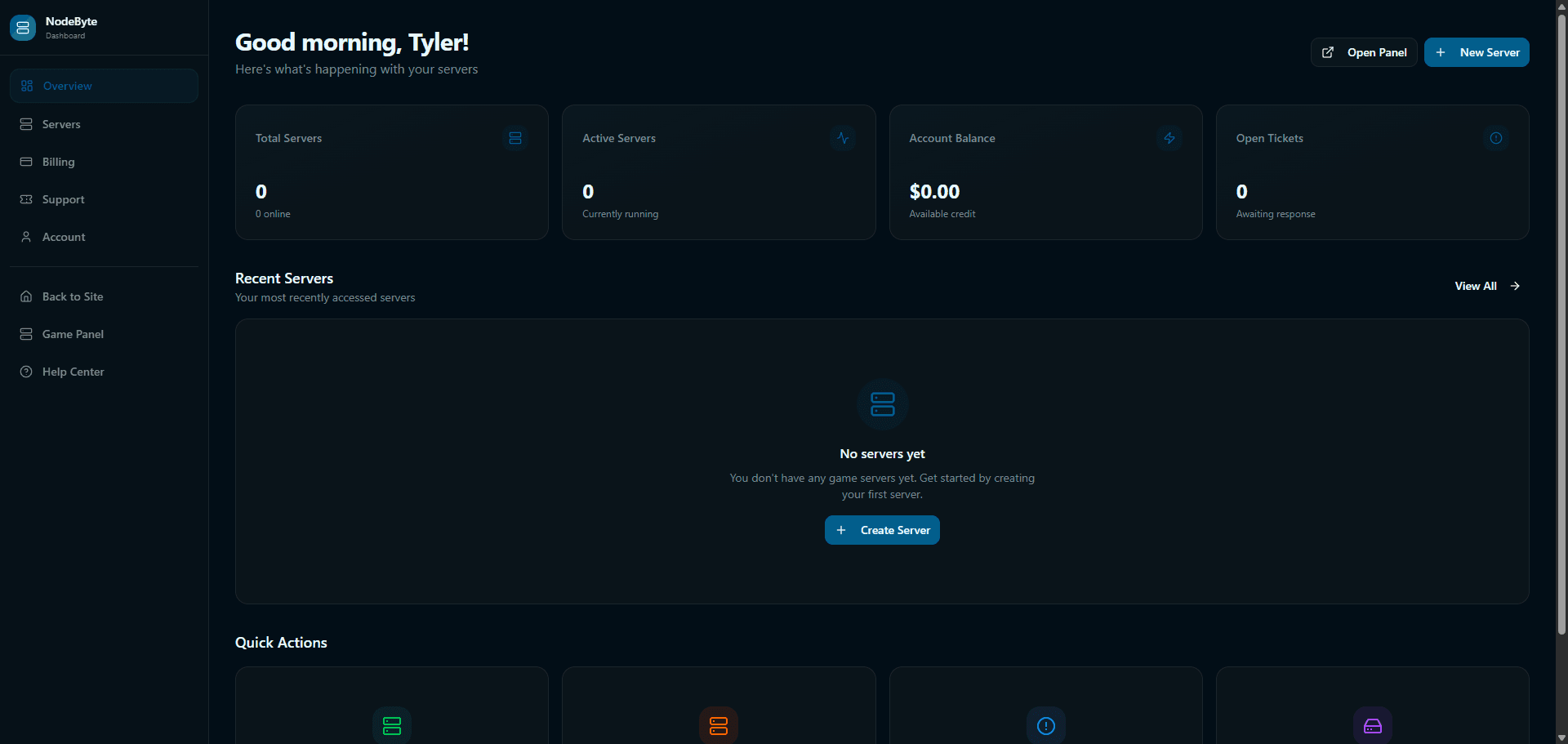Click the server icon above 'No servers yet'

click(883, 404)
